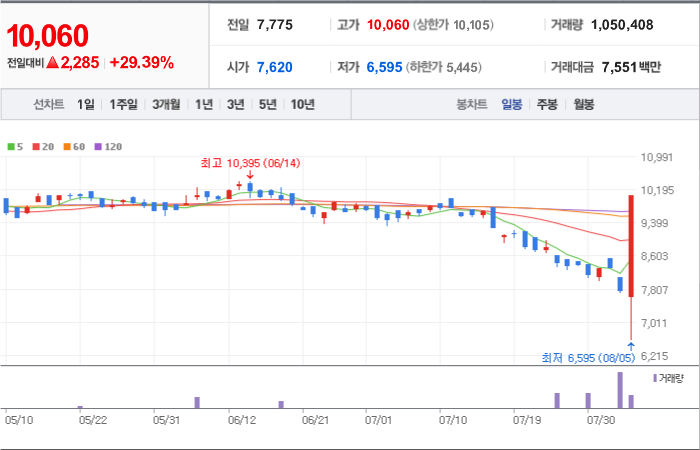The width and height of the screenshot is (700, 450).
Task: Click the green 5-day moving average legend
Action: [15, 147]
